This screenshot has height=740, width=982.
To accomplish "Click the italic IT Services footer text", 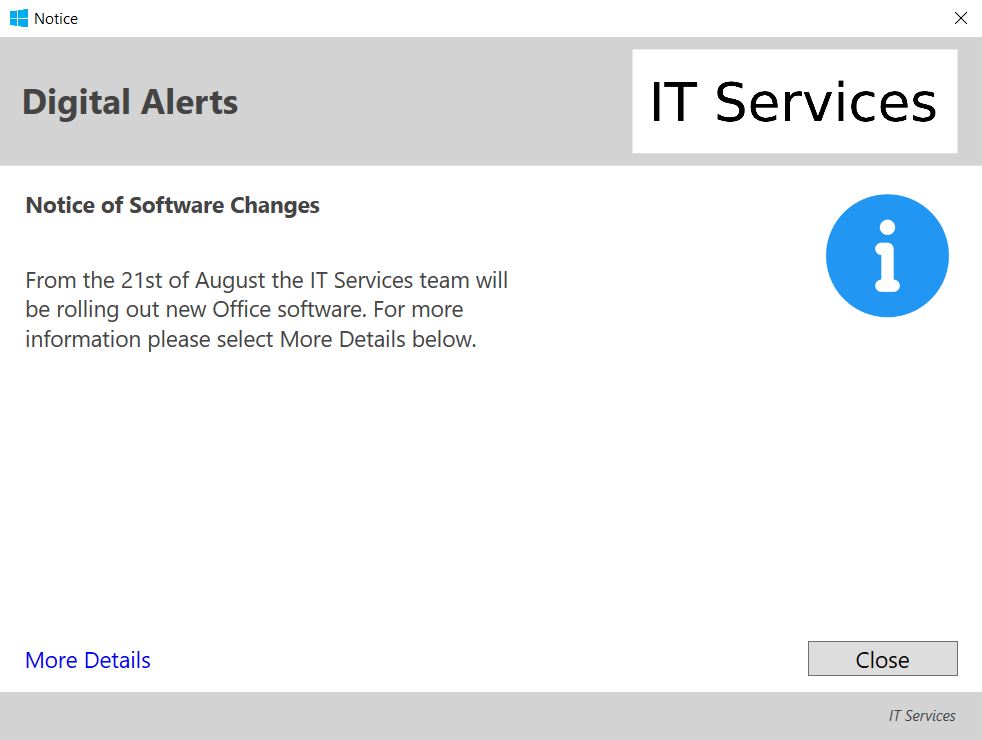I will (x=922, y=716).
